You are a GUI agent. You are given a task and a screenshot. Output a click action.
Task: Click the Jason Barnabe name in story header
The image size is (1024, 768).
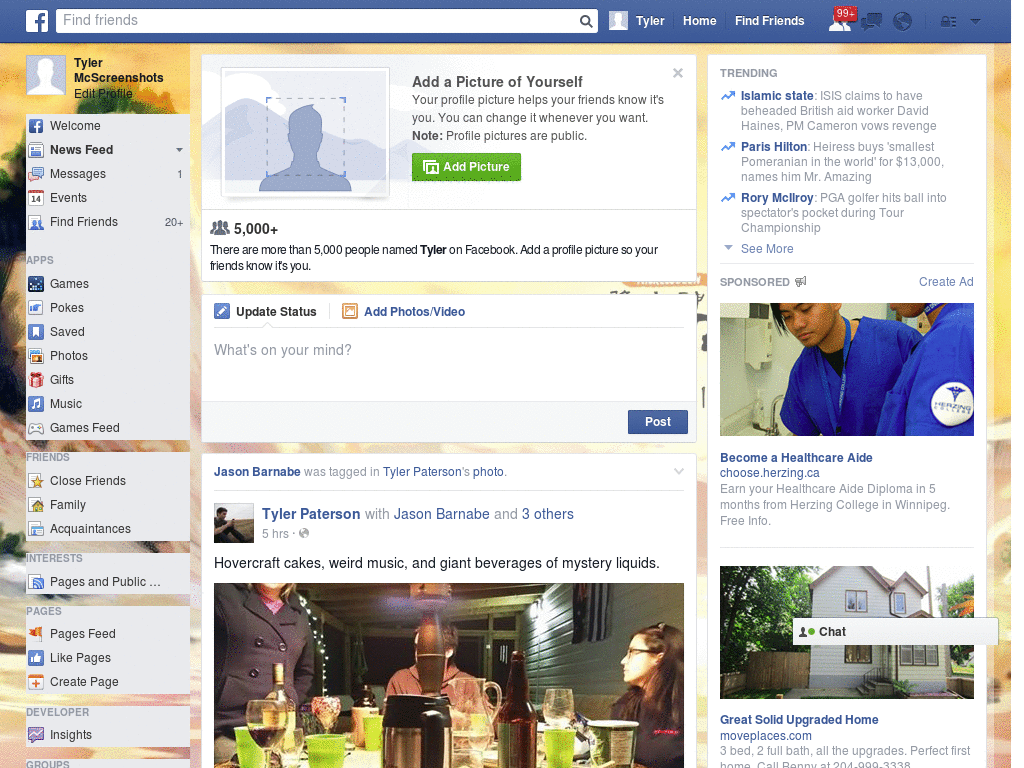coord(257,472)
